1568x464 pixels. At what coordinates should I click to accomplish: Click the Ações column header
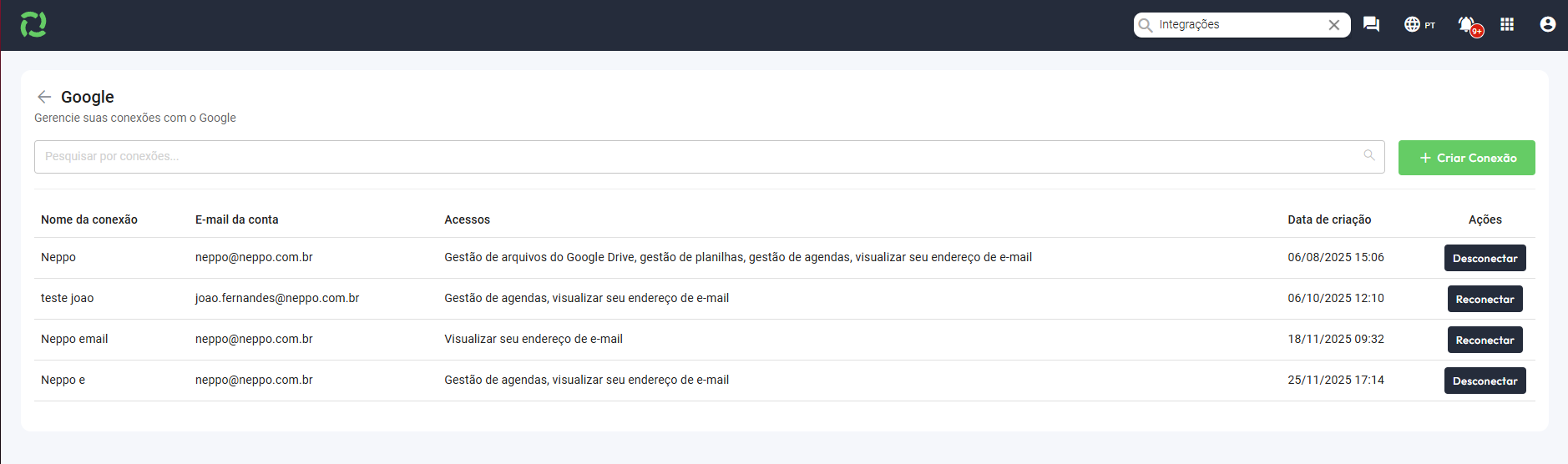[1485, 219]
